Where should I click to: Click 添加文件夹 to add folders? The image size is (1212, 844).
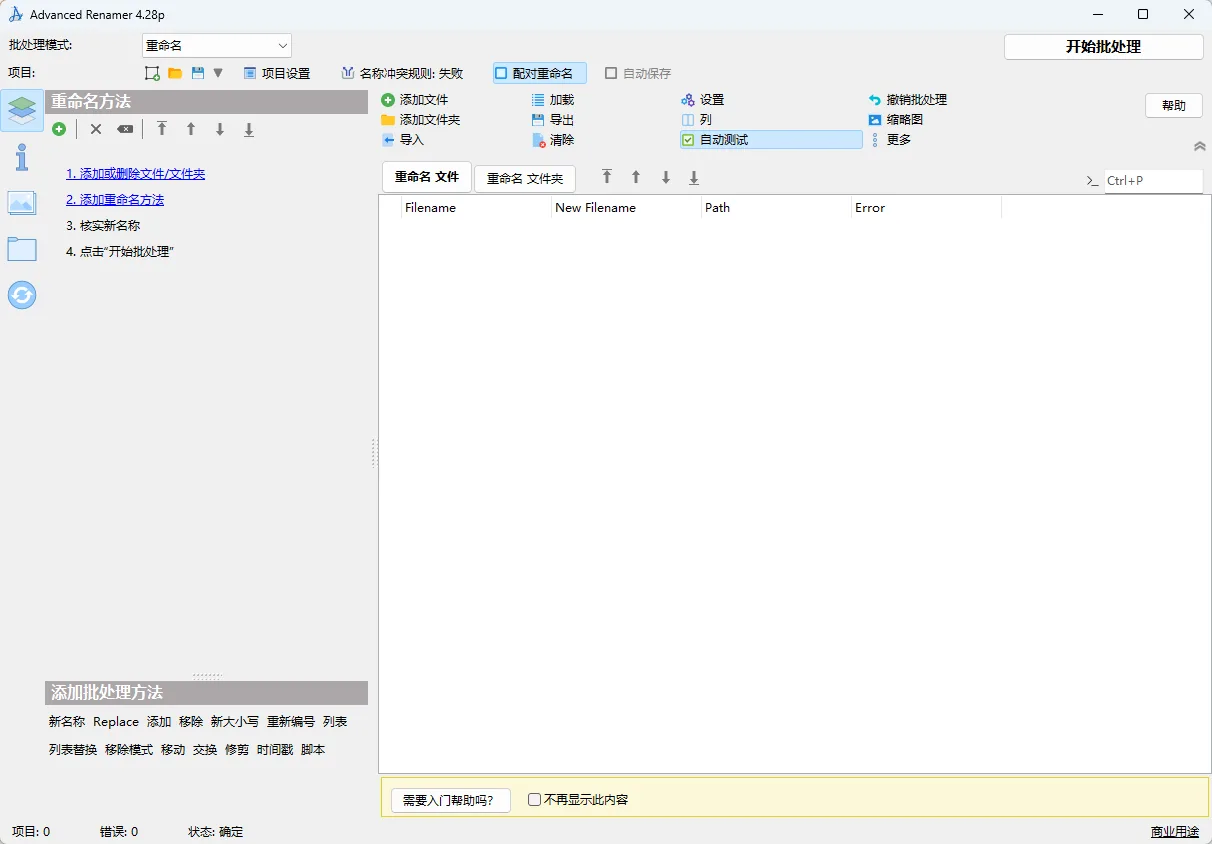pos(421,120)
